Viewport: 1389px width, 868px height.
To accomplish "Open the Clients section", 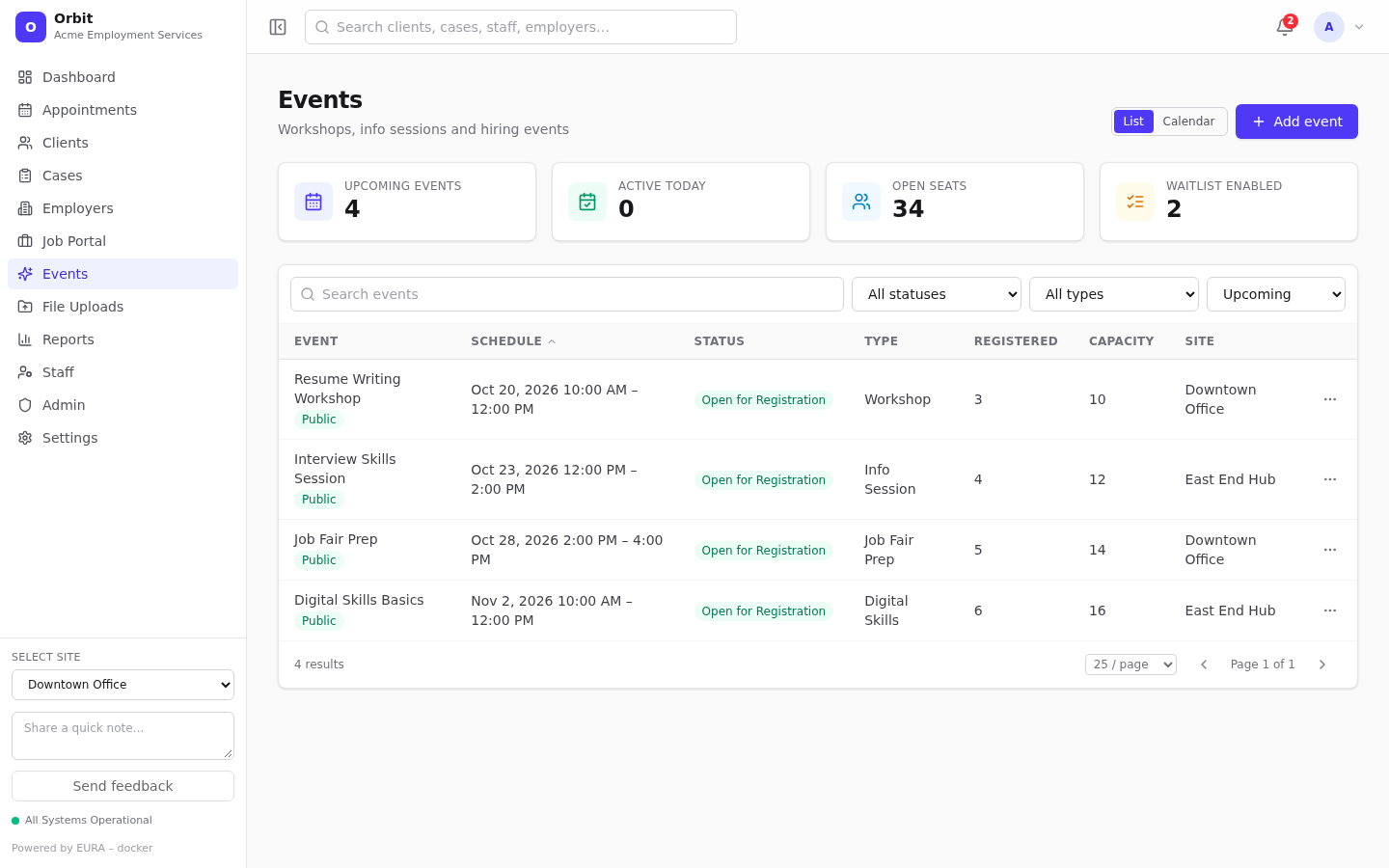I will (123, 143).
